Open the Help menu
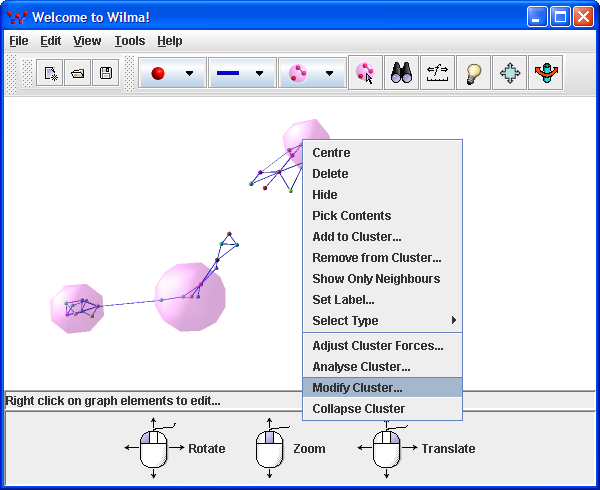Viewport: 600px width, 490px height. point(170,41)
